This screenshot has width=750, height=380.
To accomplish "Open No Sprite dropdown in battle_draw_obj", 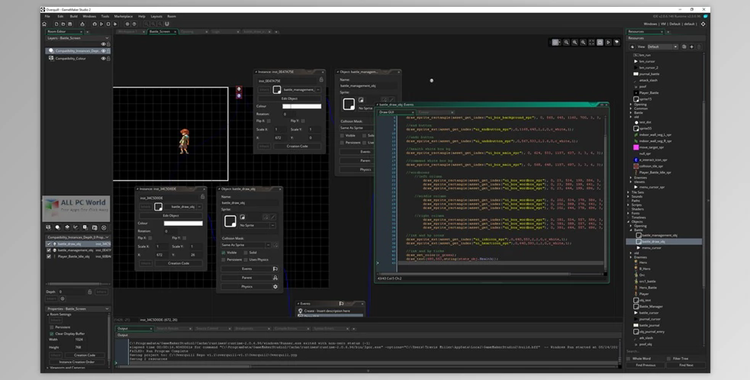I will coord(257,225).
